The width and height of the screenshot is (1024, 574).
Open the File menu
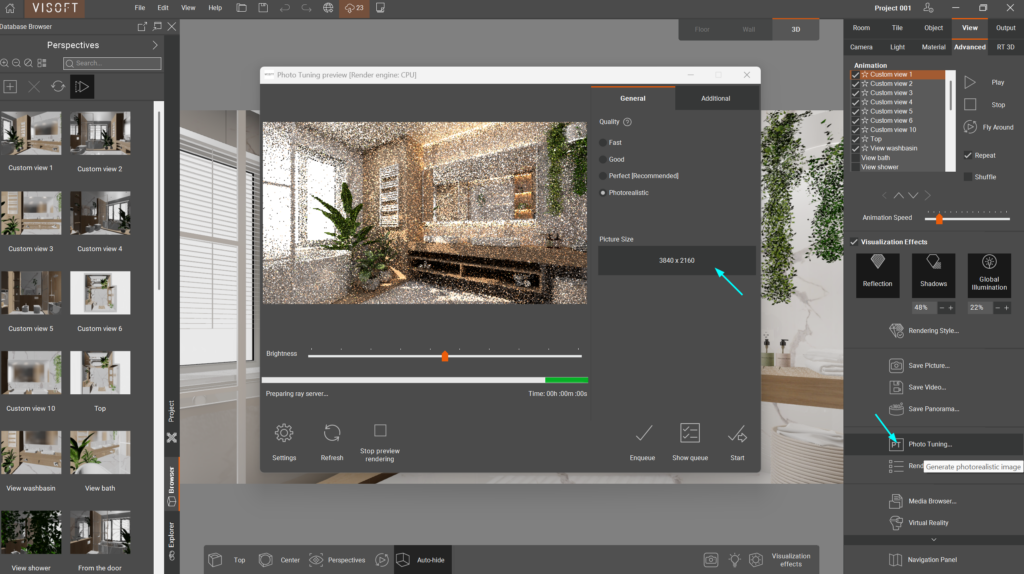(x=140, y=8)
